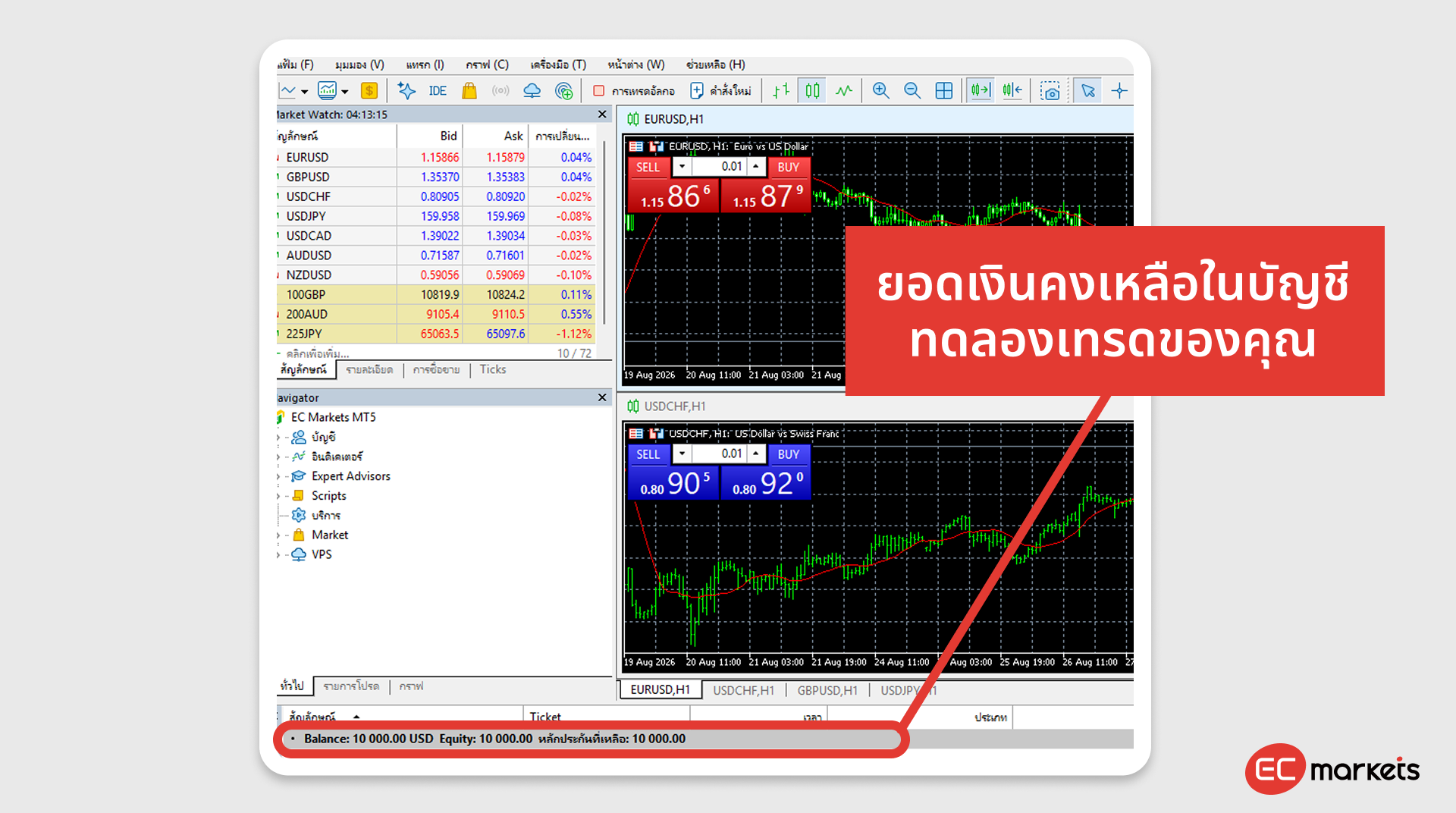Toggle chart auto scroll icon
Image resolution: width=1456 pixels, height=813 pixels.
tap(981, 91)
